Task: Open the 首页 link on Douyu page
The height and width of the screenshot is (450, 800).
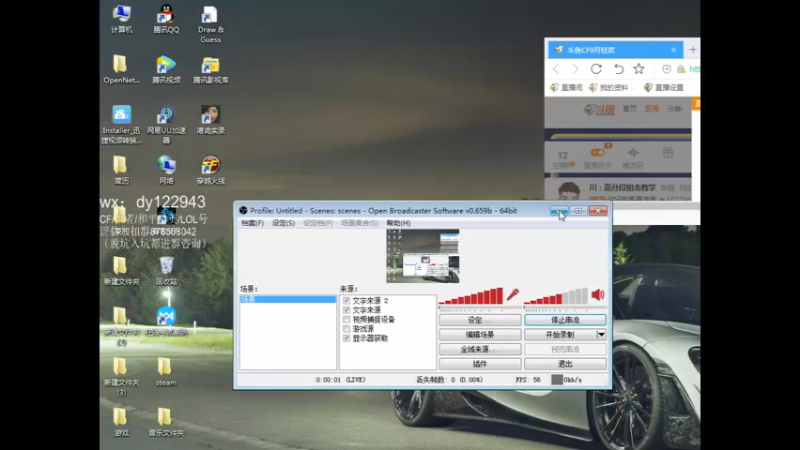Action: pos(629,109)
